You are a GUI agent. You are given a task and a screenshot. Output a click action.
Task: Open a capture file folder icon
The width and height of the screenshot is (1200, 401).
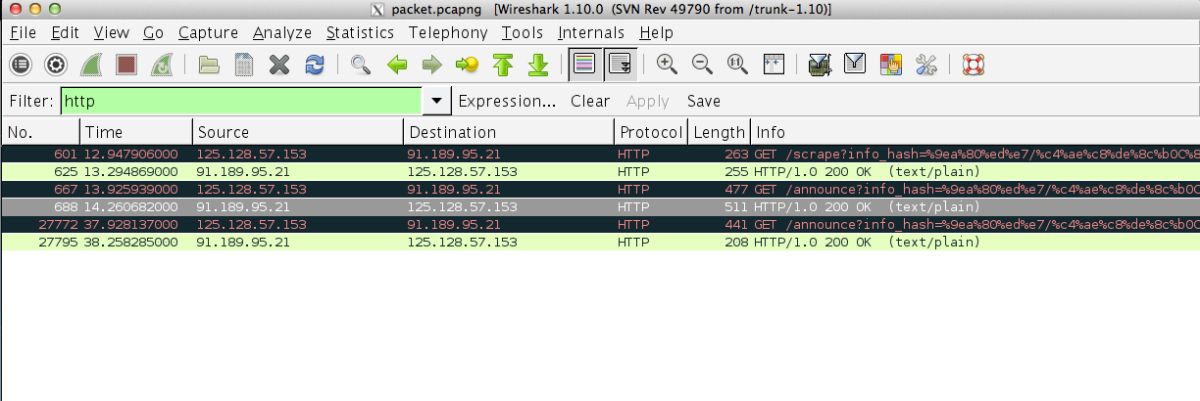click(x=209, y=65)
